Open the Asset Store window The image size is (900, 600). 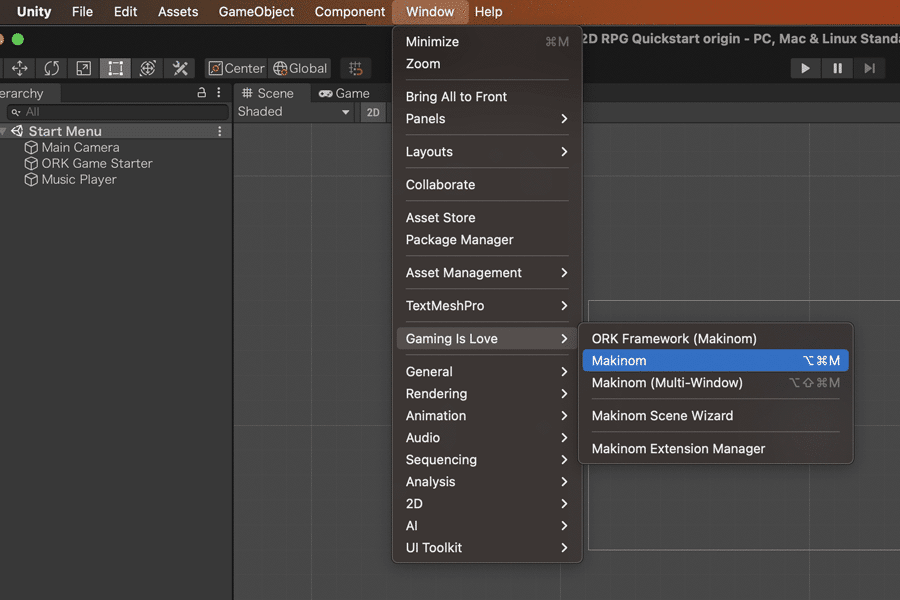point(487,218)
